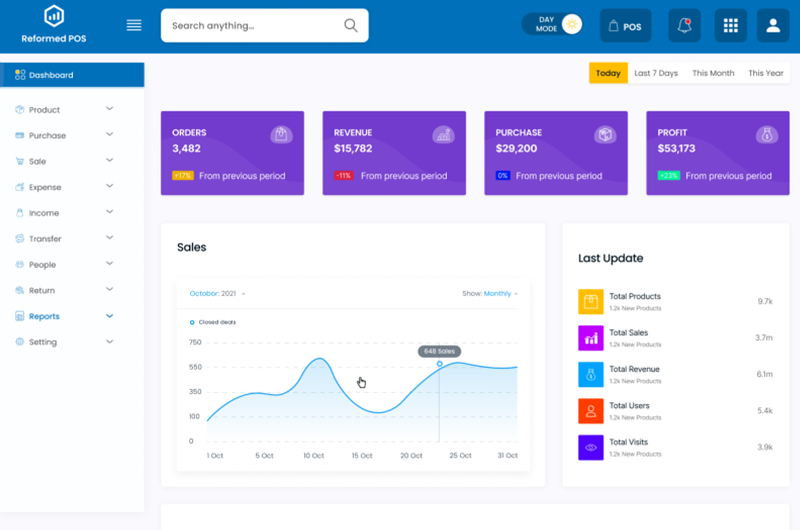The height and width of the screenshot is (530, 800).
Task: Click the -11% revenue badge
Action: tap(344, 175)
